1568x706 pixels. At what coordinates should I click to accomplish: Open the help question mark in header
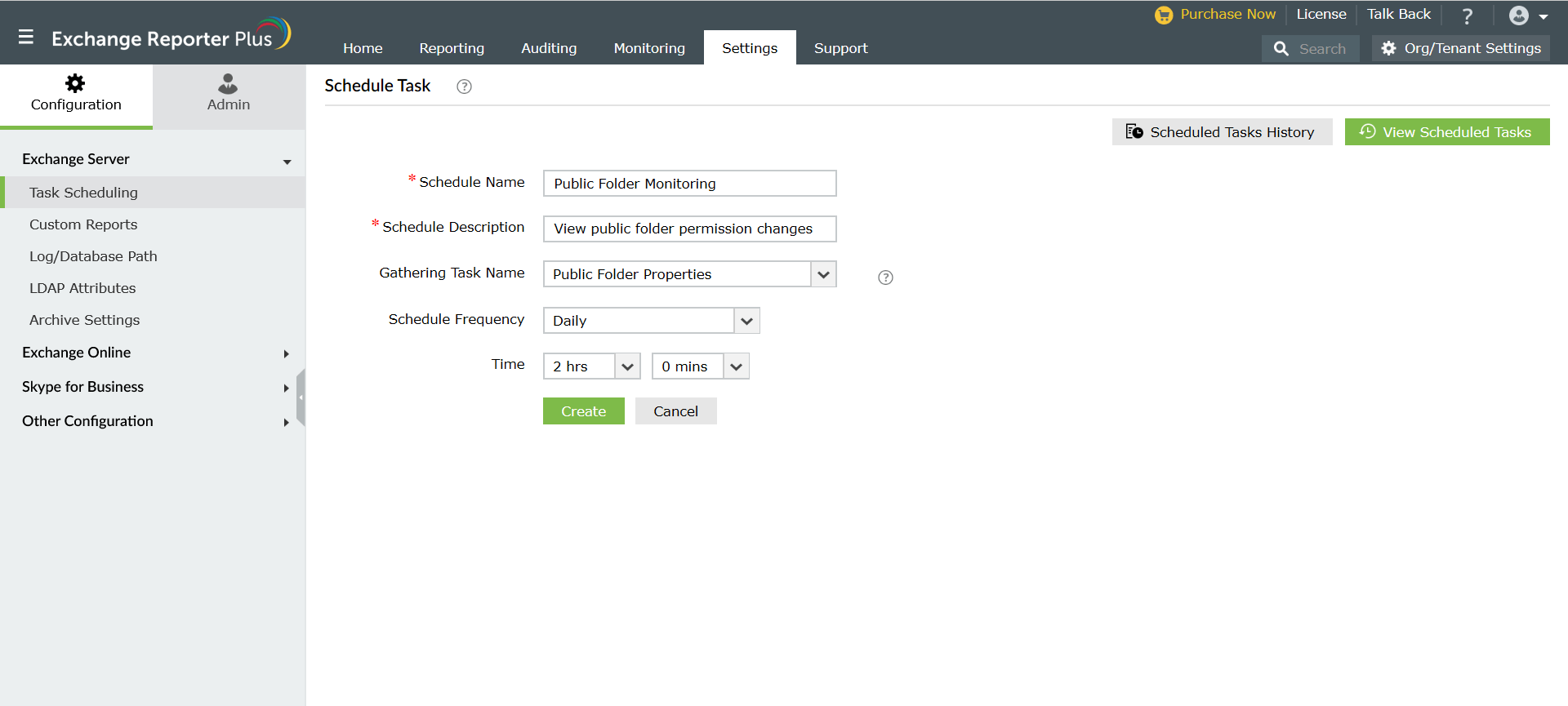click(x=1468, y=16)
